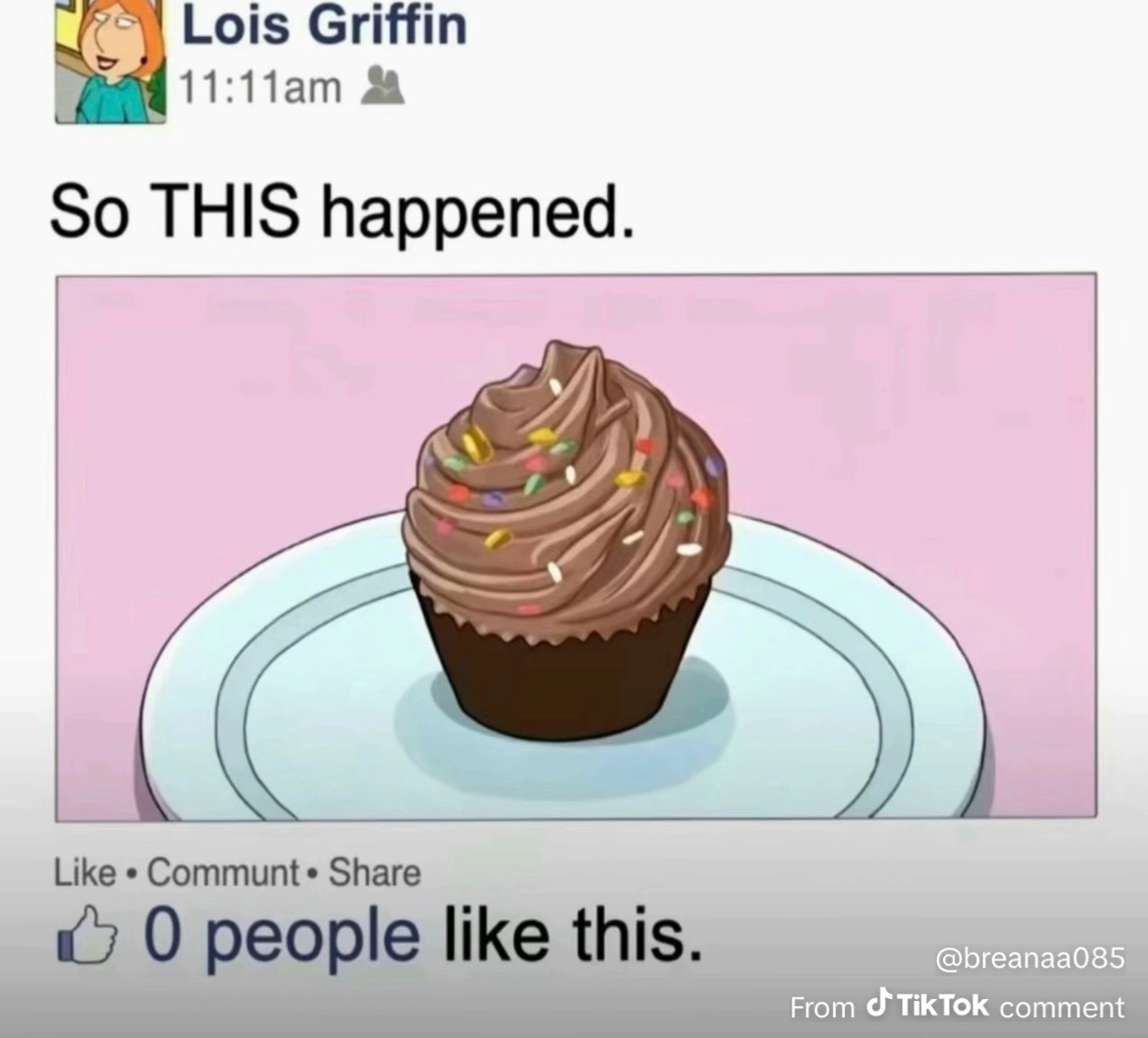Open the cupcake photo attachment
The image size is (1148, 1038).
click(x=577, y=547)
